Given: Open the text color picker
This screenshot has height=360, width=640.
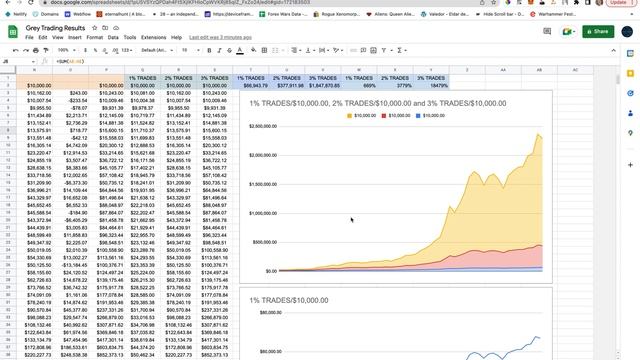Looking at the screenshot, I should 240,50.
